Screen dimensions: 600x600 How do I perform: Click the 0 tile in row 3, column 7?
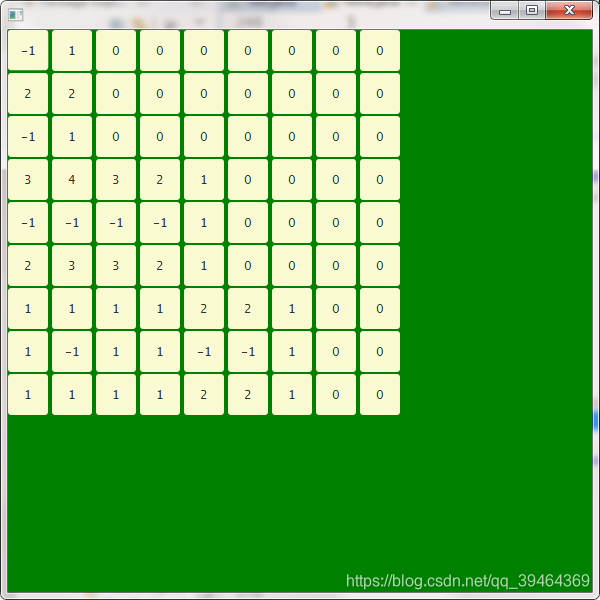pyautogui.click(x=292, y=137)
